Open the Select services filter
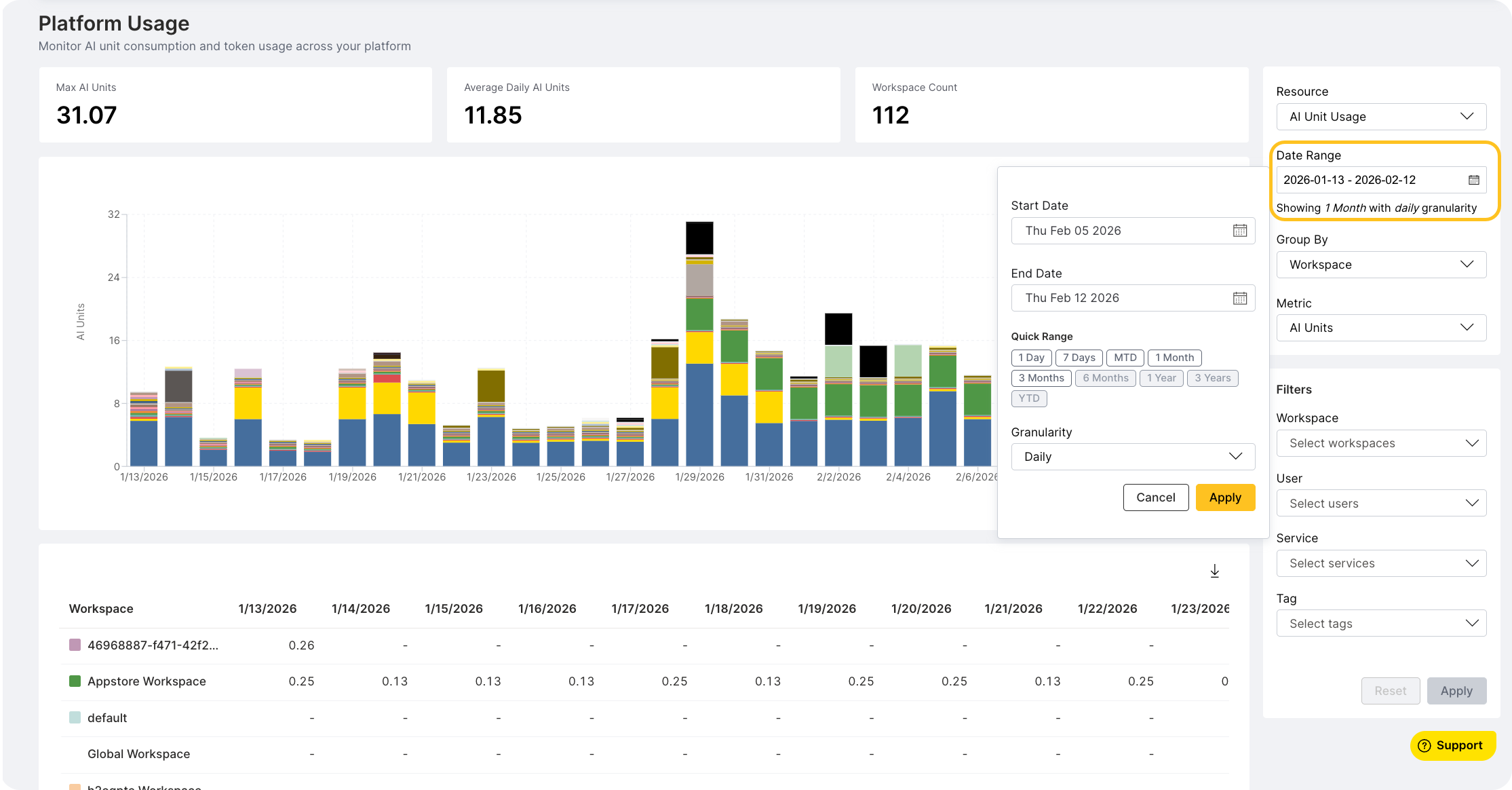Viewport: 1512px width, 790px height. tap(1381, 563)
